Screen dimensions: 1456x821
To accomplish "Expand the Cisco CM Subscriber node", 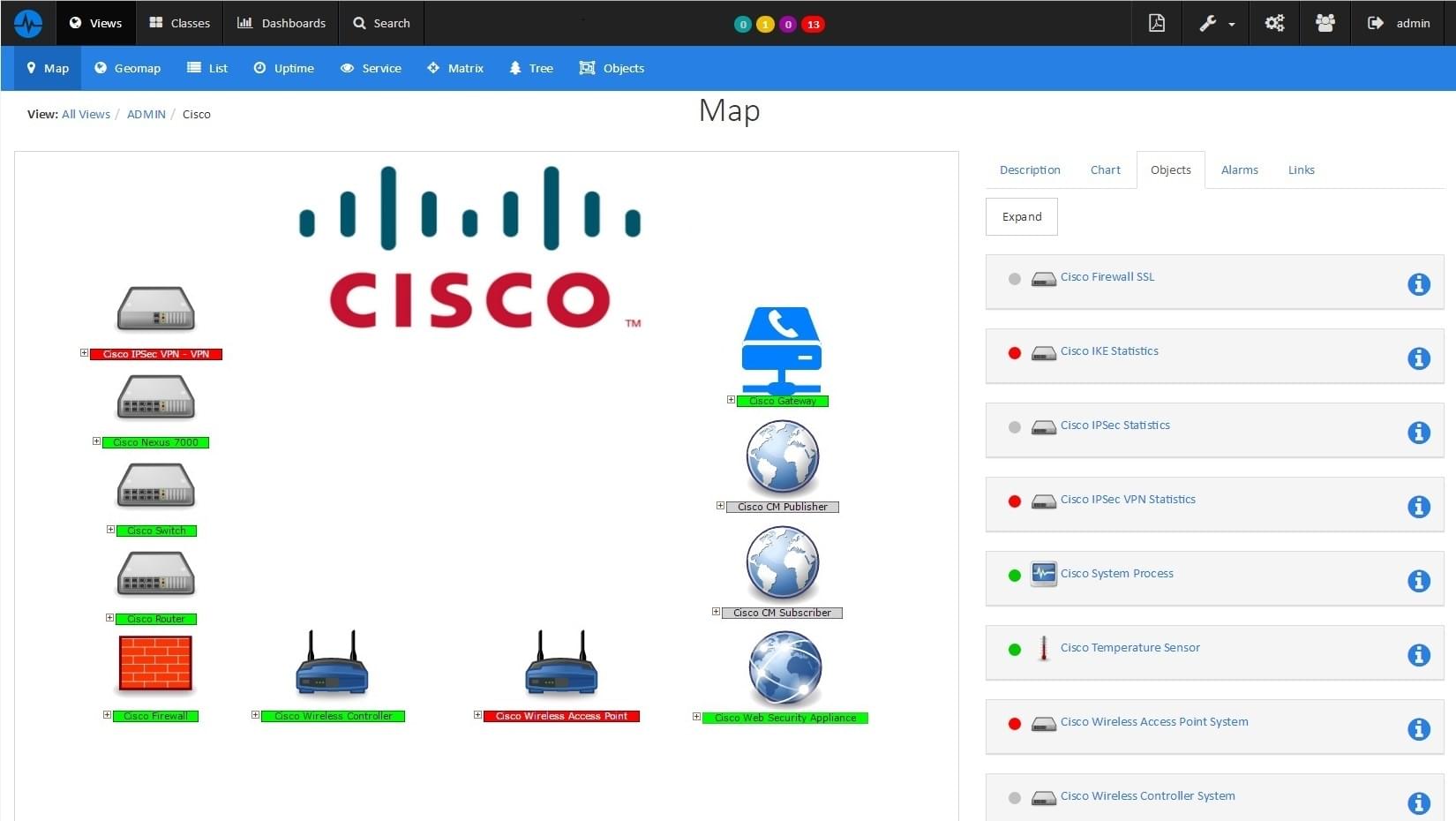I will [x=716, y=612].
